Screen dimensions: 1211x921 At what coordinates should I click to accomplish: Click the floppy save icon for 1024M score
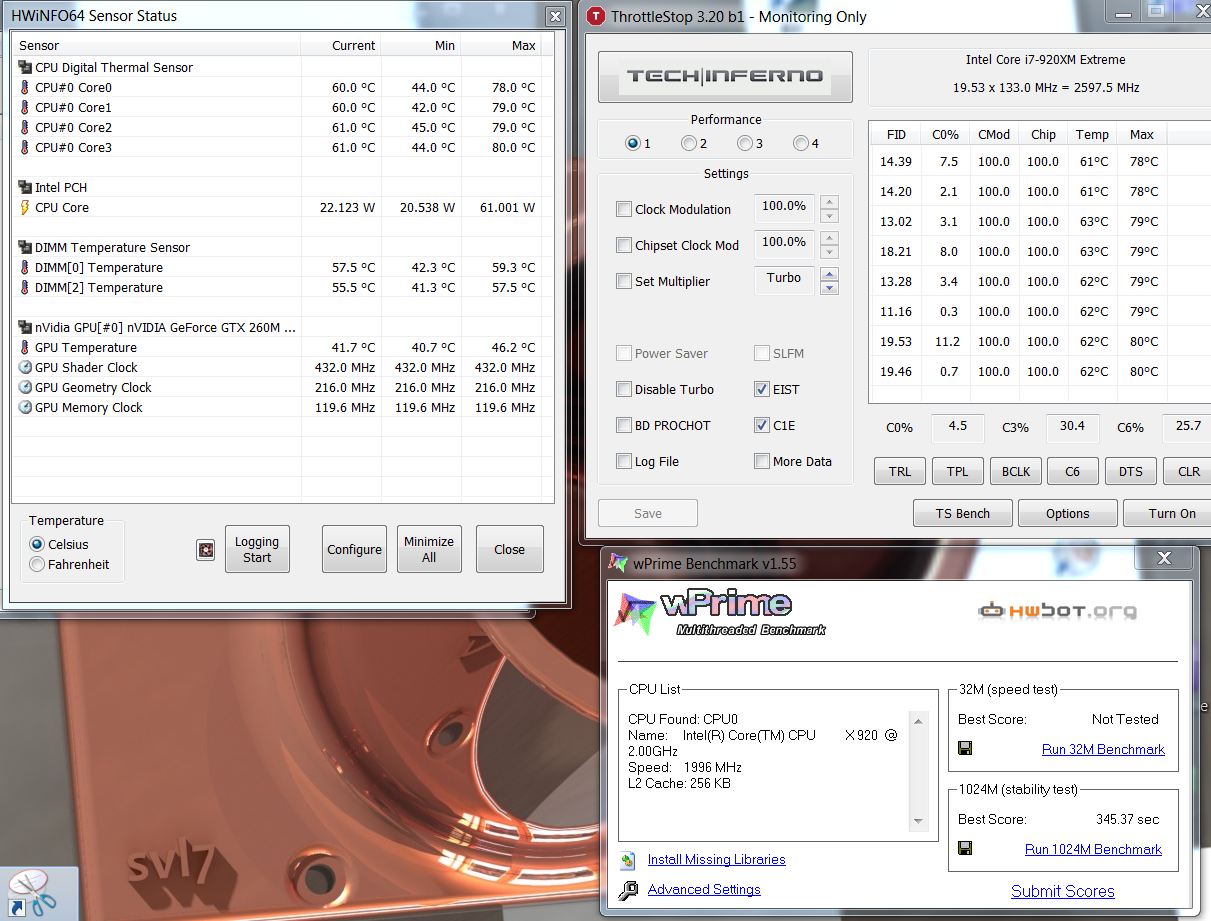965,848
